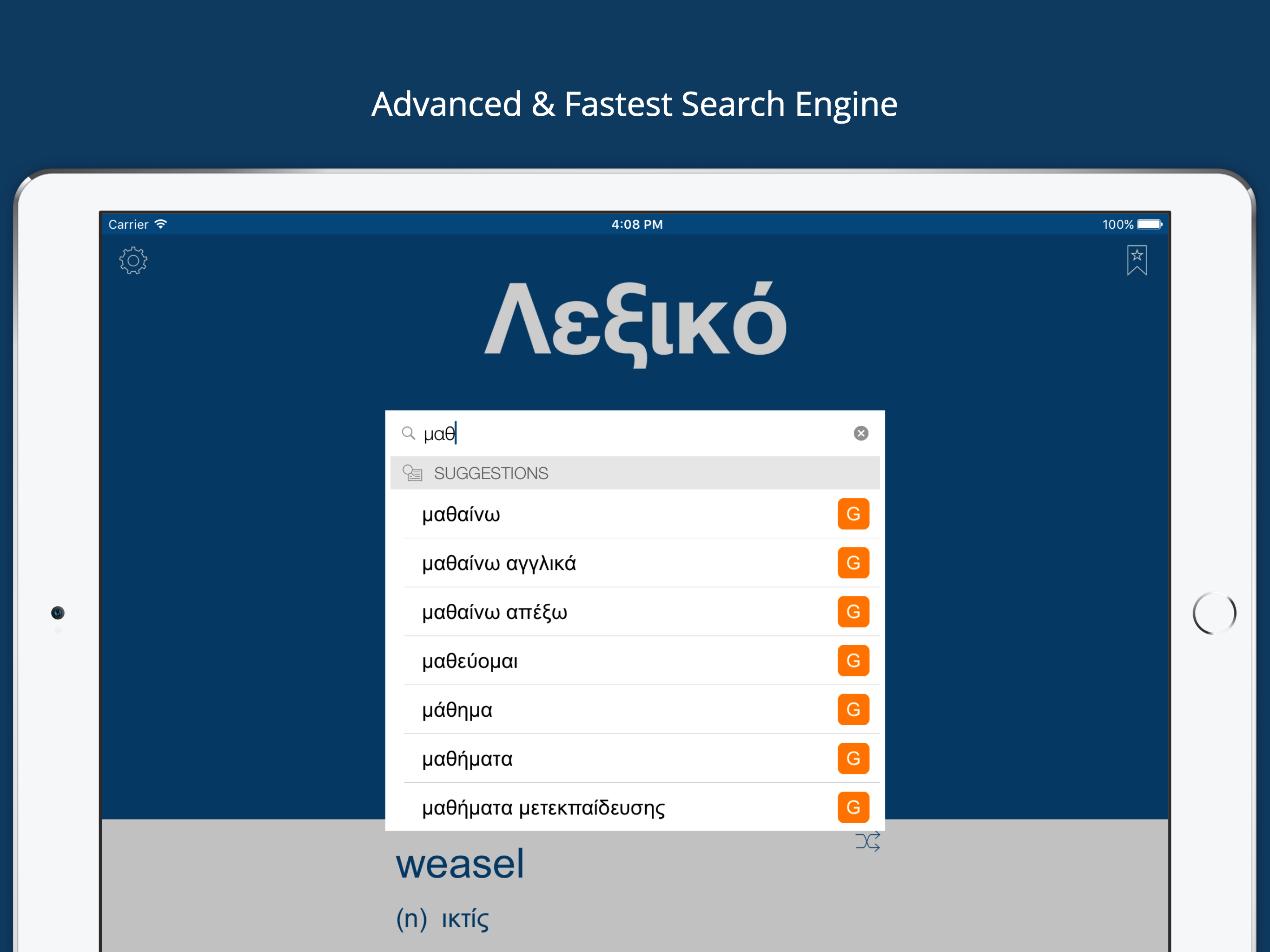Open settings via the gear icon
The image size is (1270, 952).
133,261
